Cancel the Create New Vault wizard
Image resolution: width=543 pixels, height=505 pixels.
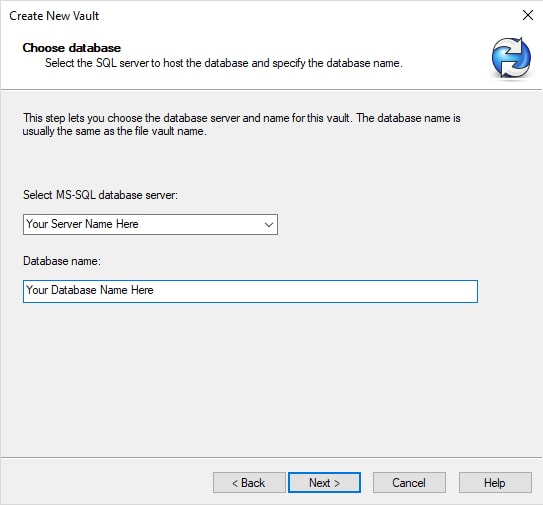409,482
